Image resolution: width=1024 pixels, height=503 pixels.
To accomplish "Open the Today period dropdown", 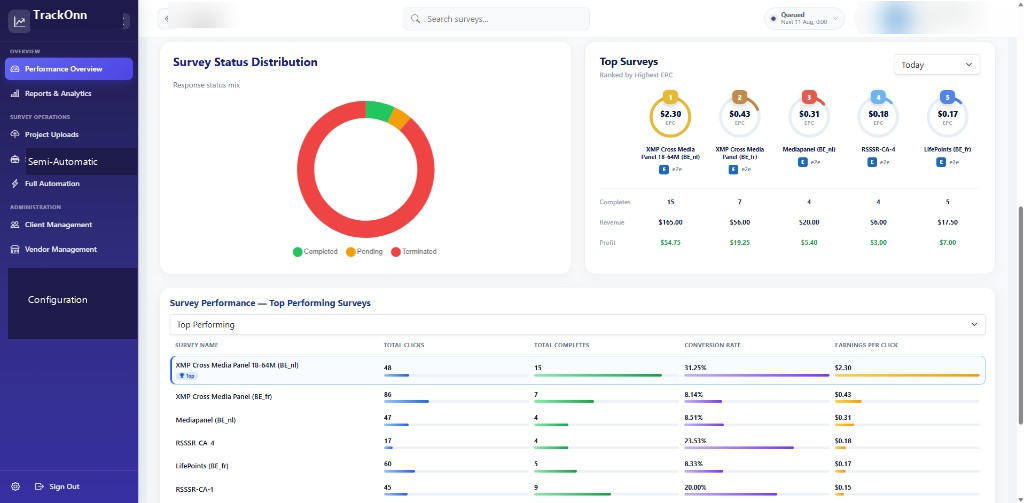I will (x=936, y=65).
